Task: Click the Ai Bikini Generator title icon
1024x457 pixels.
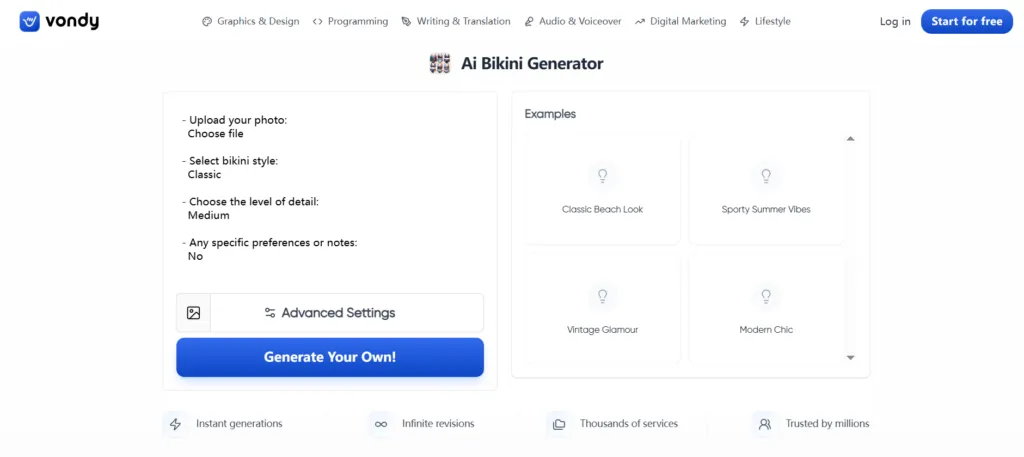Action: pyautogui.click(x=440, y=63)
